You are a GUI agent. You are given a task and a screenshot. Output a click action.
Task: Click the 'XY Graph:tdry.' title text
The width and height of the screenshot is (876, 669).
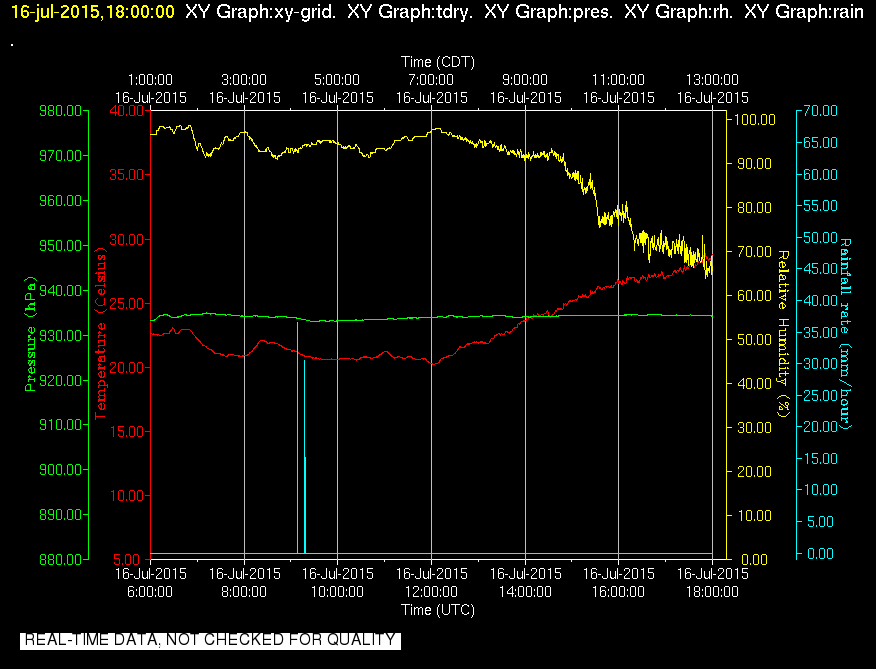[x=410, y=12]
